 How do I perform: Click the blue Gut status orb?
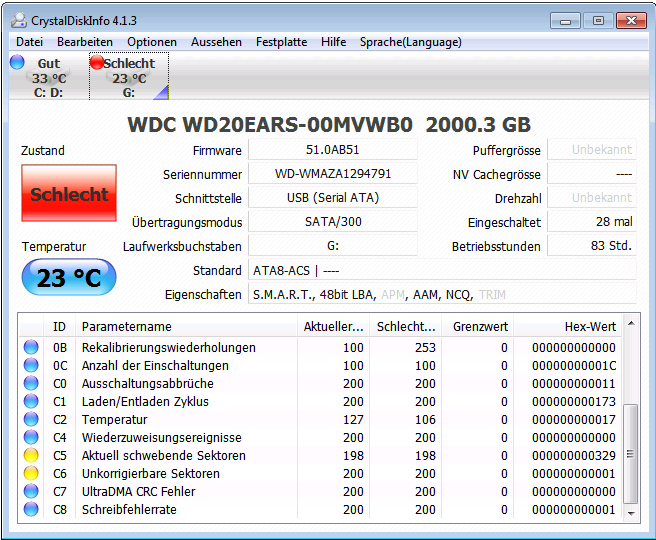click(17, 62)
